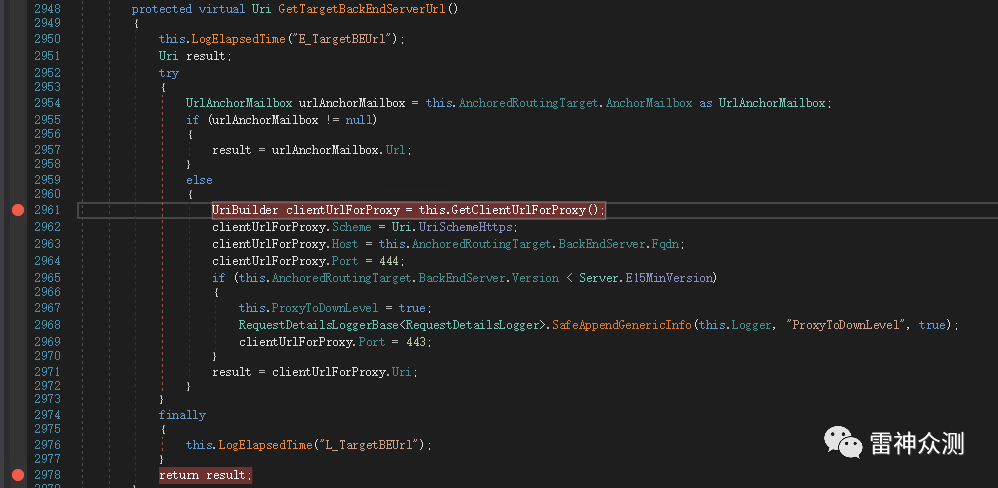998x488 pixels.
Task: Click the try keyword
Action: tap(169, 73)
